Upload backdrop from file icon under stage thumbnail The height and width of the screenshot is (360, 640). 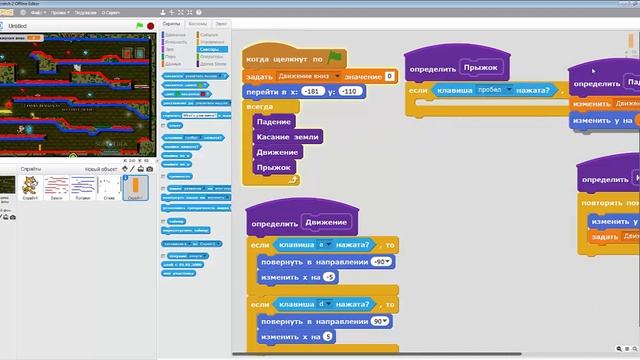[6, 217]
